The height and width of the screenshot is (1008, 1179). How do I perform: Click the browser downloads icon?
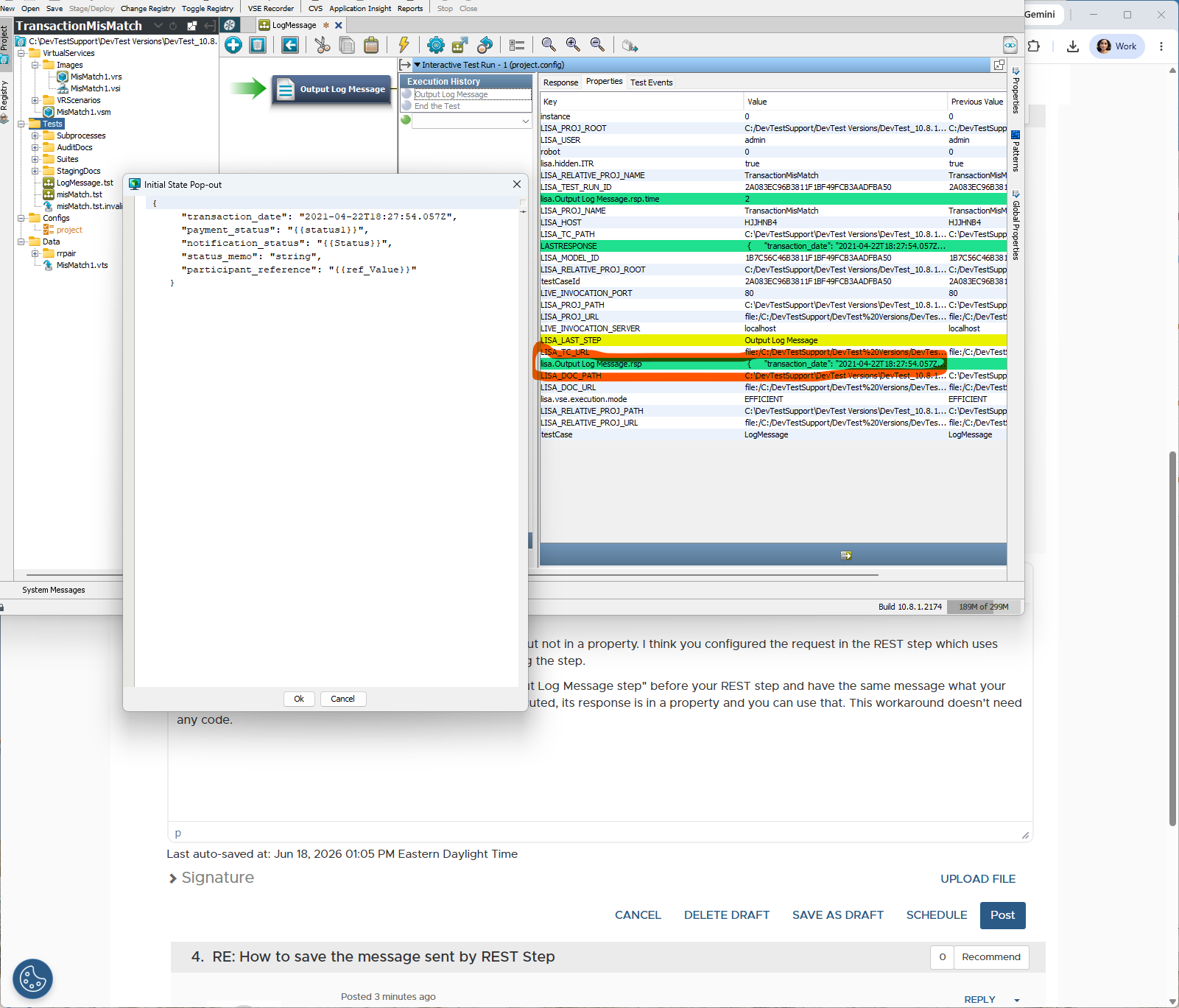1073,46
